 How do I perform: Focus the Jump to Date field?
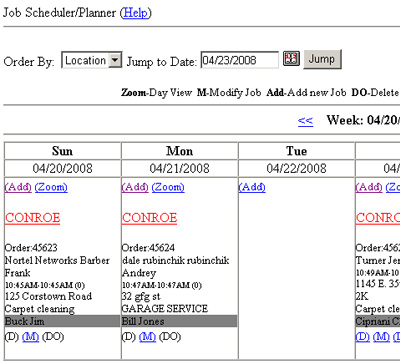[239, 60]
